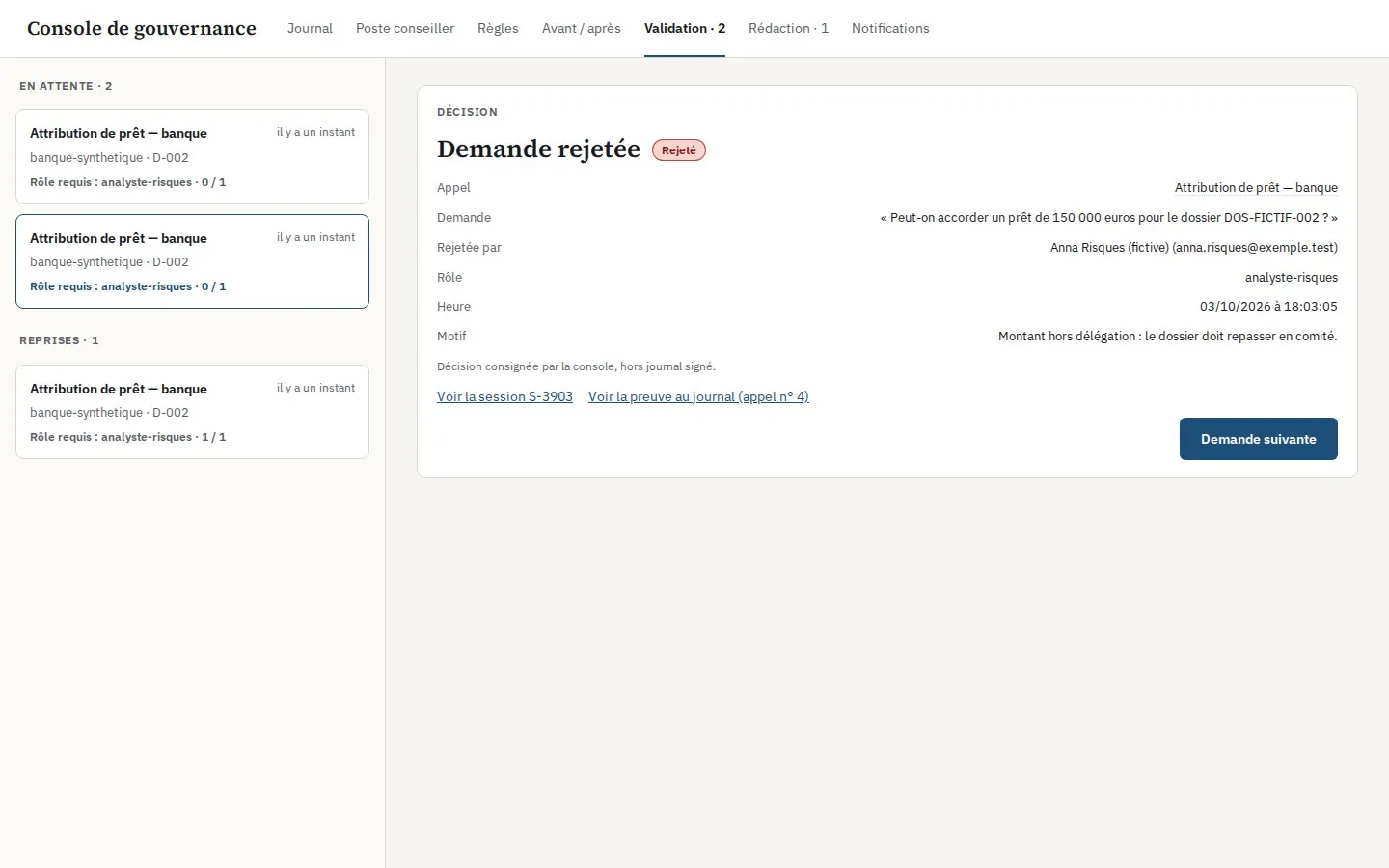
Task: Click the En attente · 2 section header
Action: 66,86
